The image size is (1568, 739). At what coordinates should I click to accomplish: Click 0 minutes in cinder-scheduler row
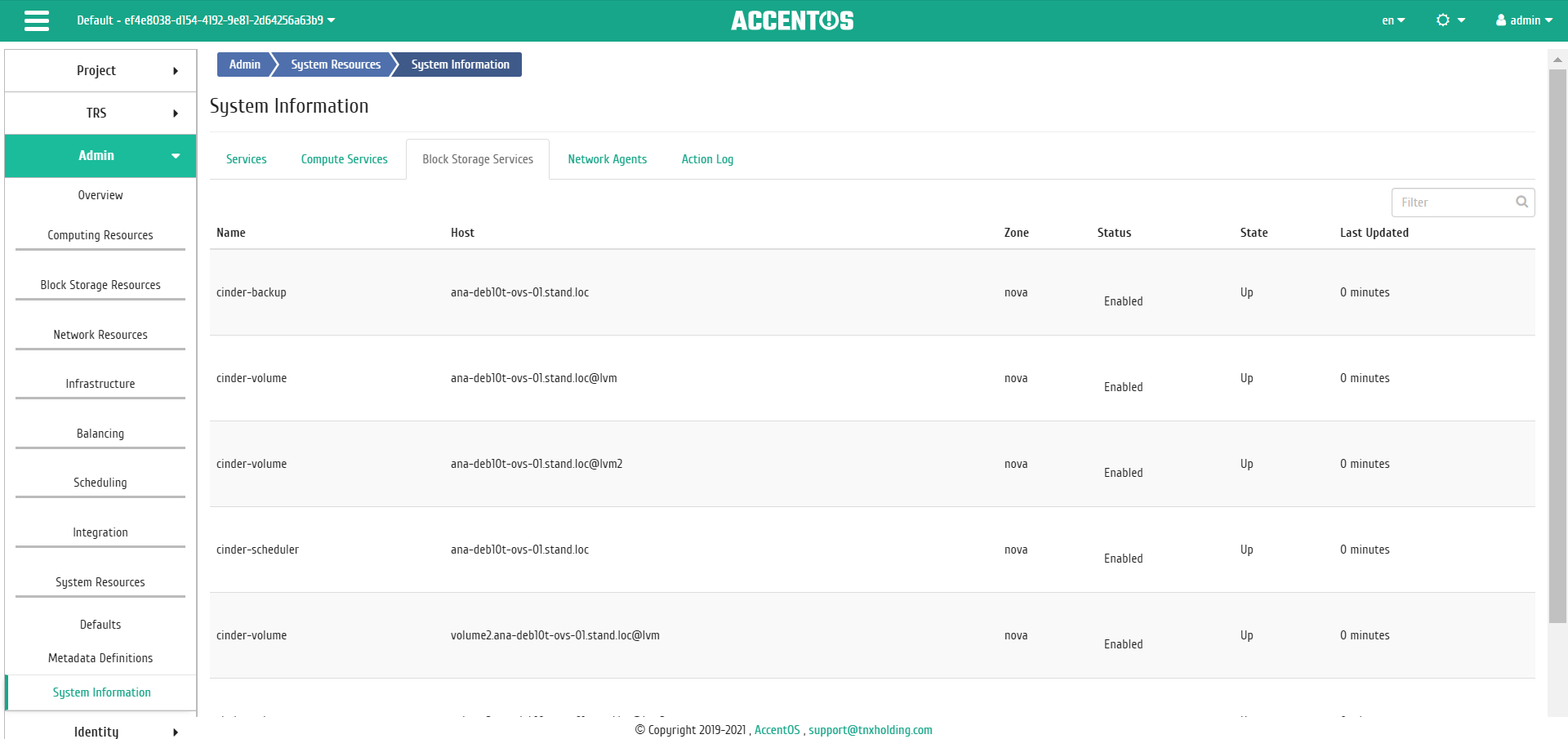pos(1365,550)
